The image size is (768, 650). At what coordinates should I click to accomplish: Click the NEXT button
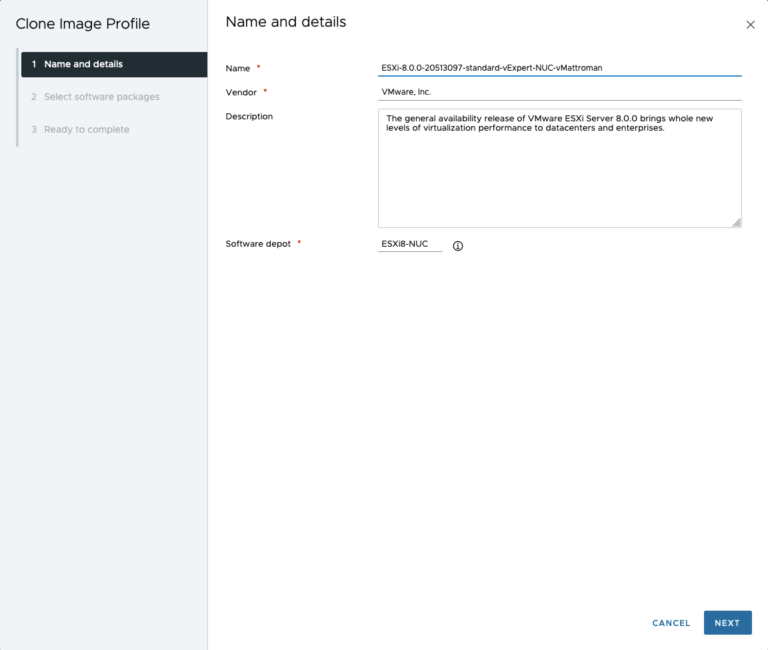click(x=727, y=623)
